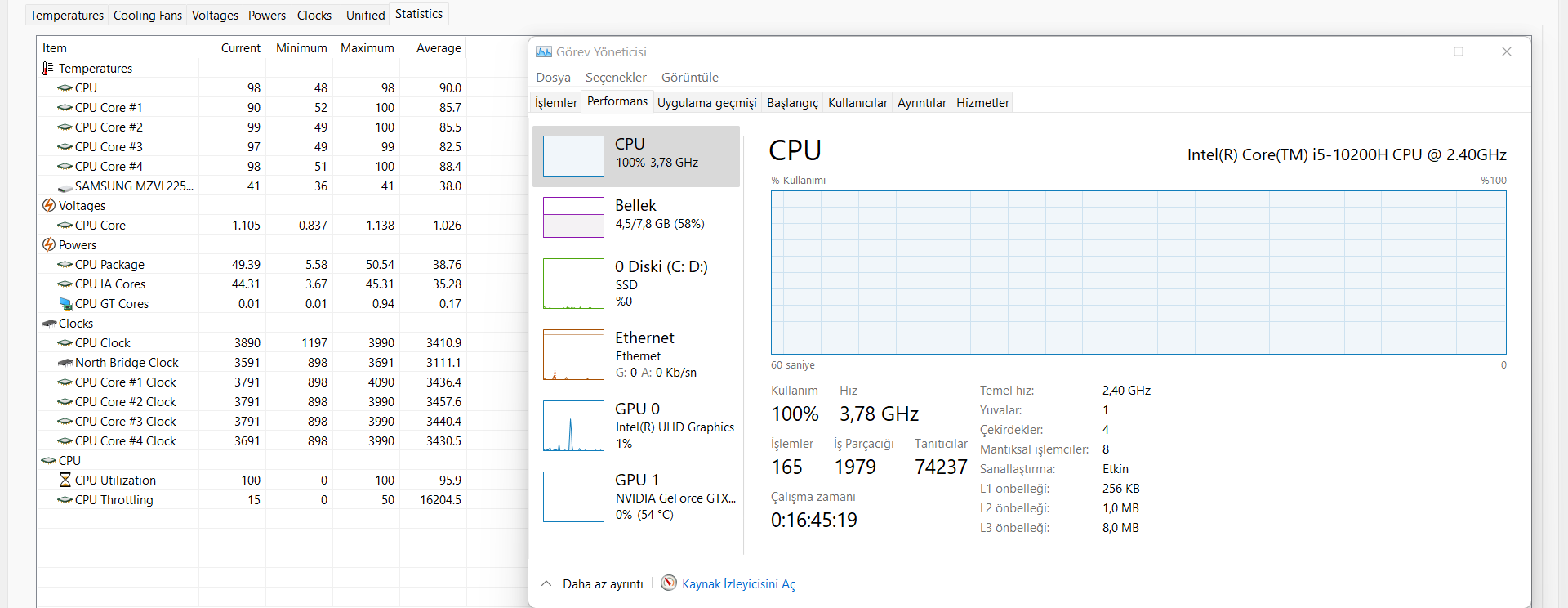
Task: Click the 74237 Tanıtıcılar value
Action: [x=941, y=467]
